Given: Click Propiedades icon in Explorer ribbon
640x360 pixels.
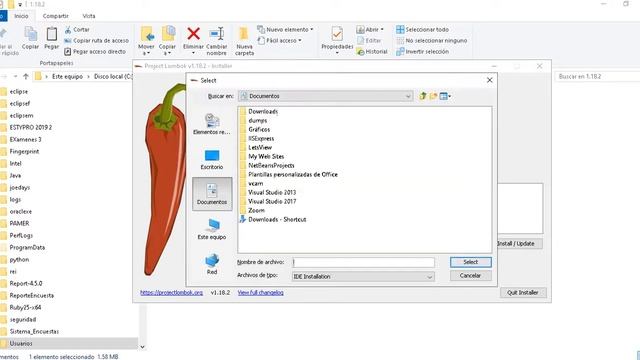Looking at the screenshot, I should [337, 34].
